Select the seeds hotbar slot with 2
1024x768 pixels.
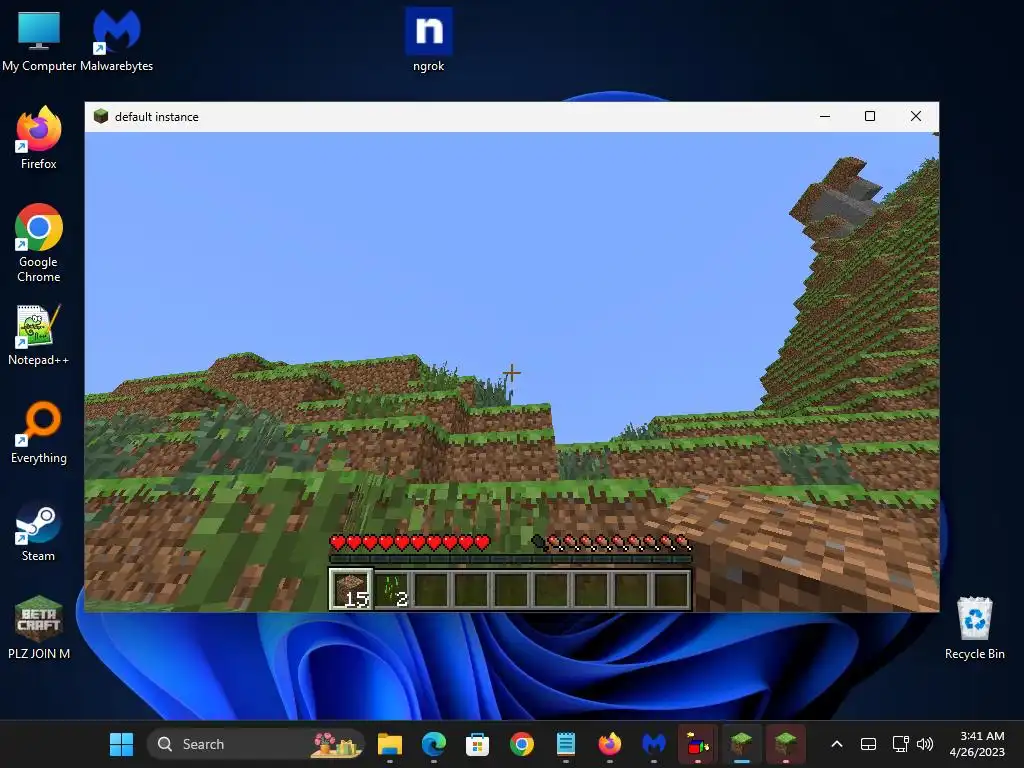pyautogui.click(x=393, y=589)
